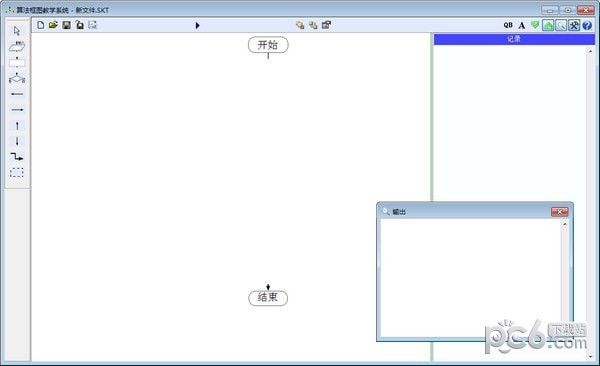
Task: Choose the rectangle process box tool
Action: pos(17,62)
